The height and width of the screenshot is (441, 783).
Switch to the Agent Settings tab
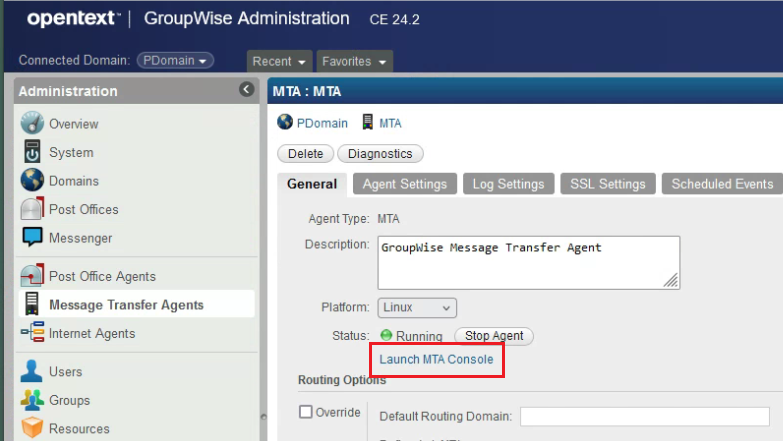click(404, 184)
